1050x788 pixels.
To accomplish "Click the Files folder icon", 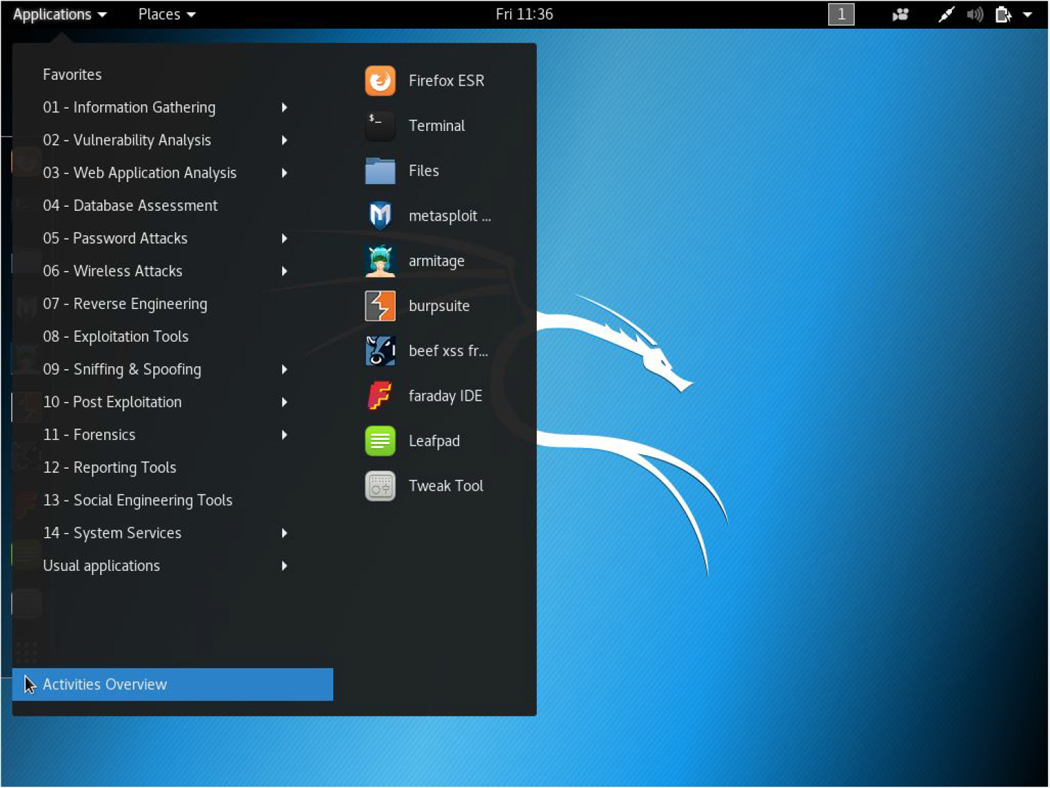I will [380, 171].
